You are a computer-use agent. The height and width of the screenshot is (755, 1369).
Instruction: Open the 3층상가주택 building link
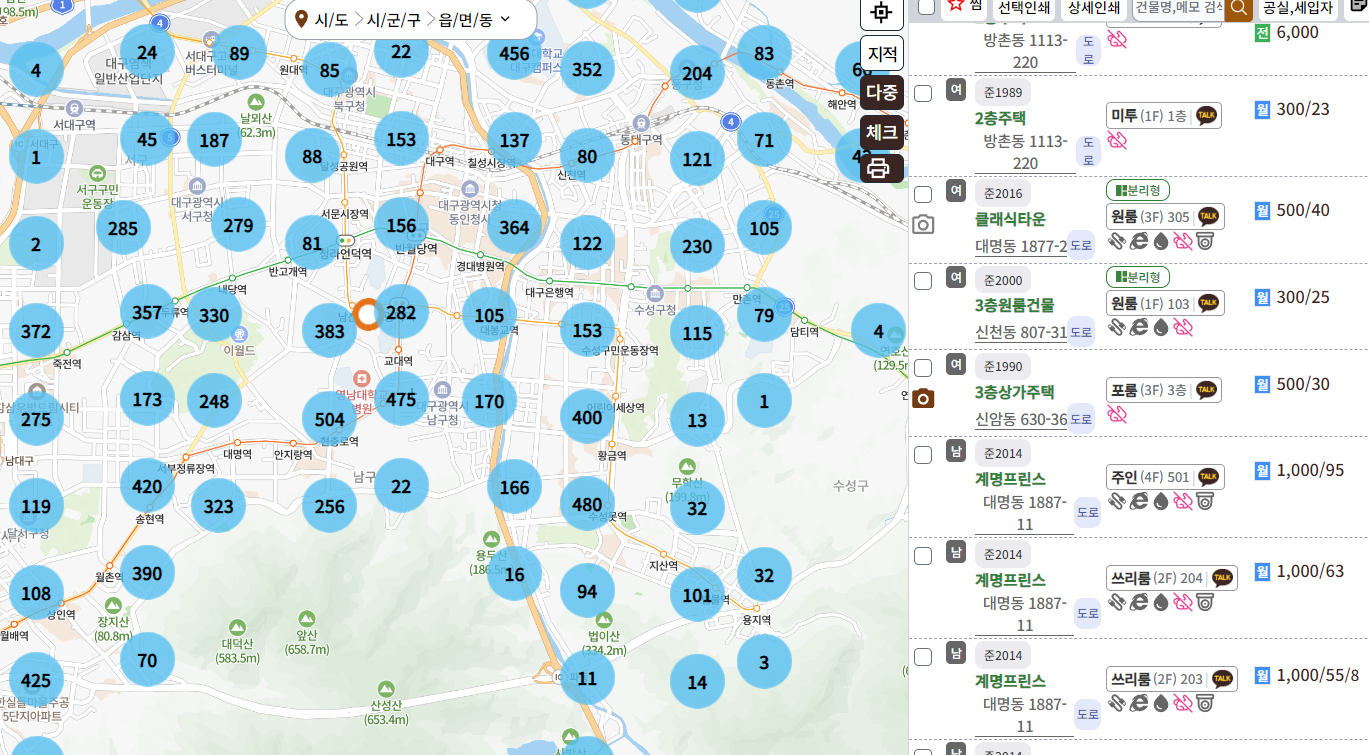(1015, 392)
